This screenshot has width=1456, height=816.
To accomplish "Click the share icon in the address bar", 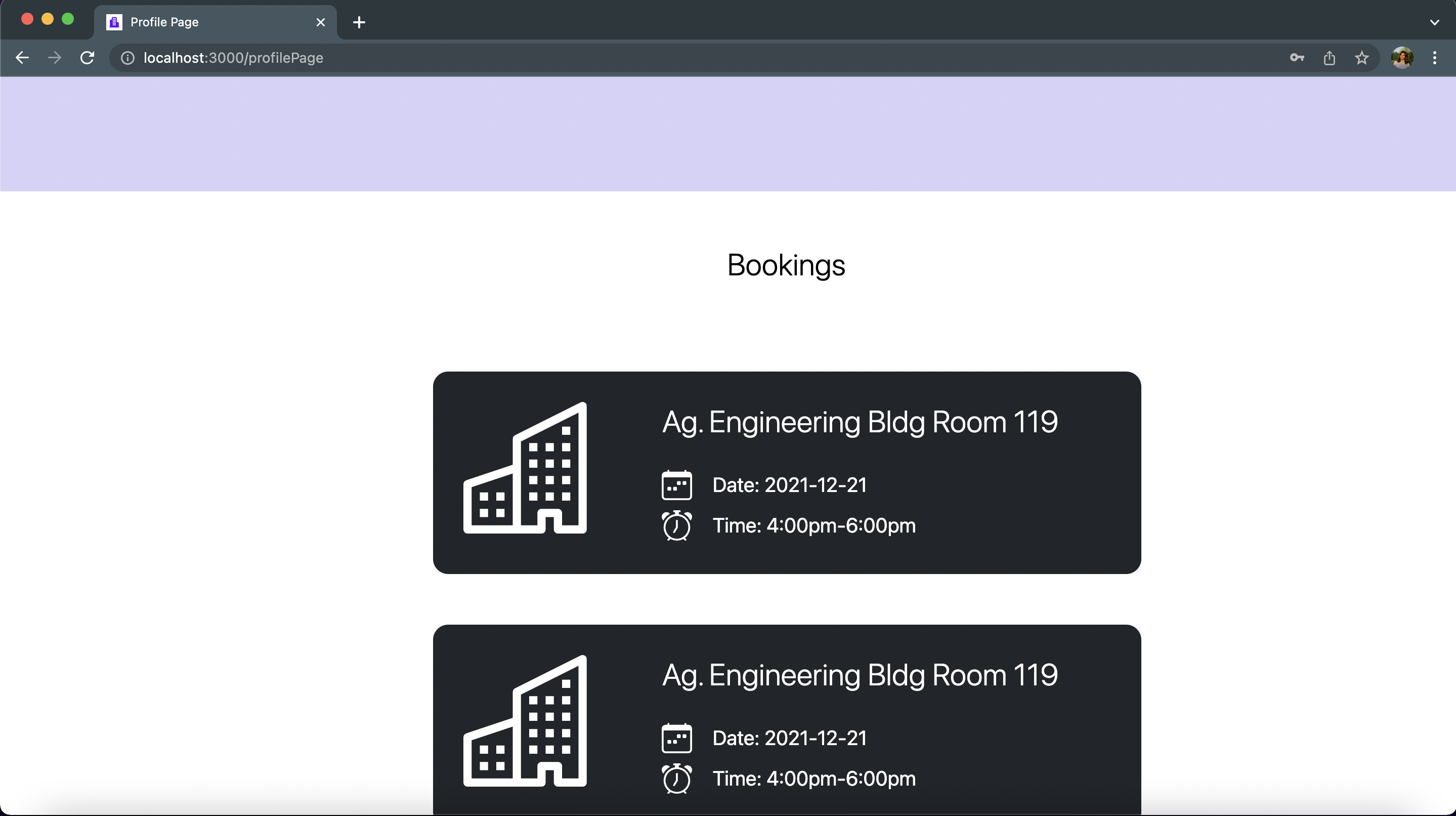I will 1330,58.
